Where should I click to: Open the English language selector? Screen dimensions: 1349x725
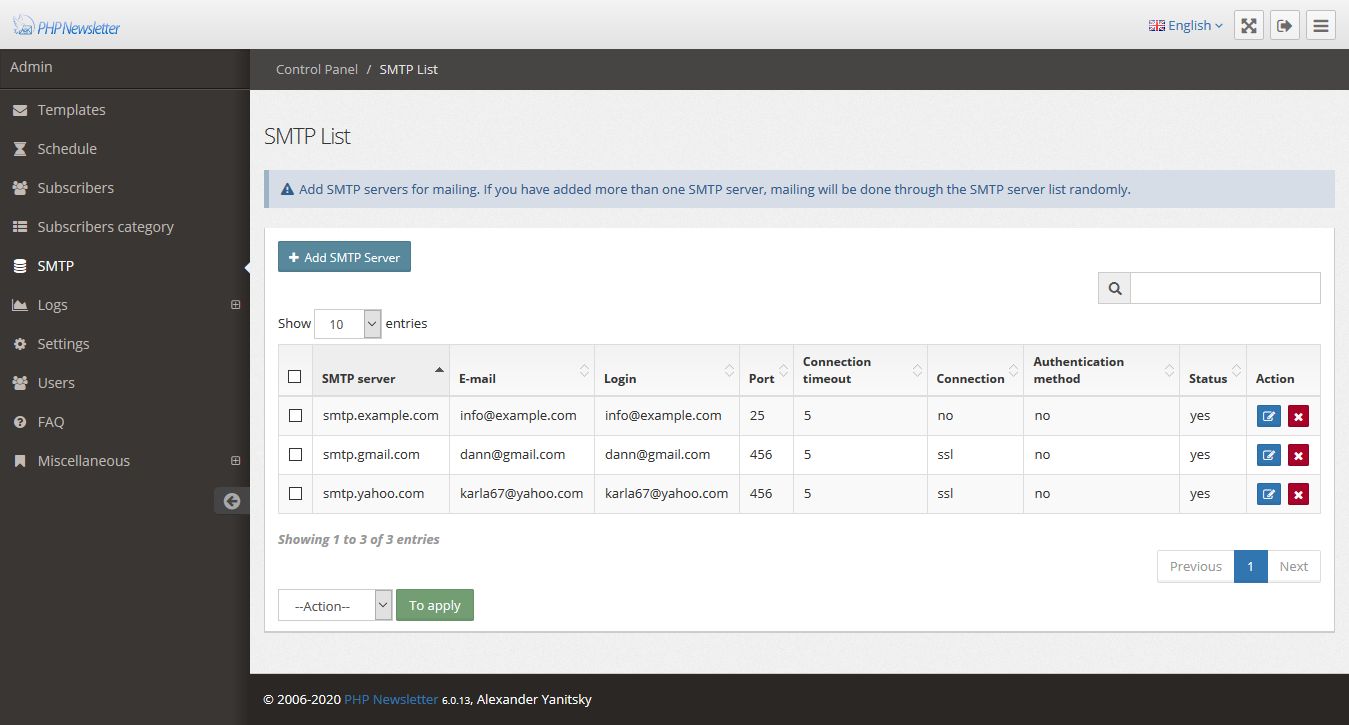1186,25
